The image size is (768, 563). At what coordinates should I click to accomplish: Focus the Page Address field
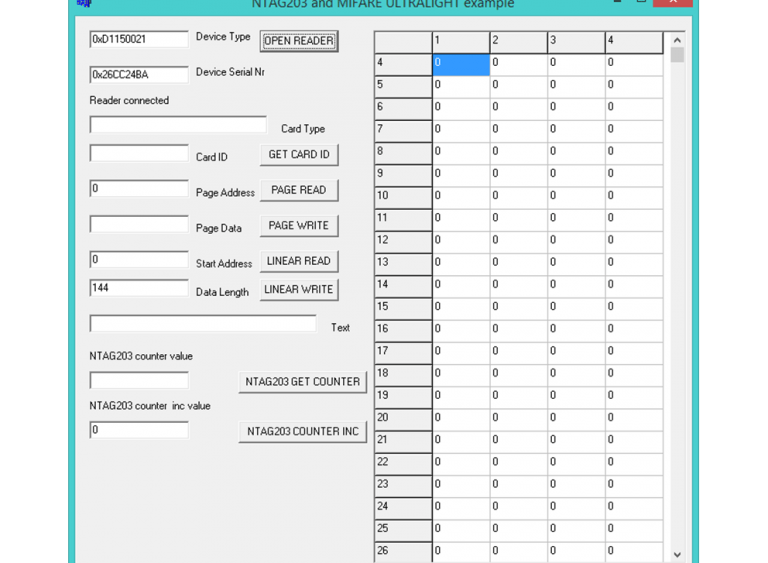[x=139, y=189]
